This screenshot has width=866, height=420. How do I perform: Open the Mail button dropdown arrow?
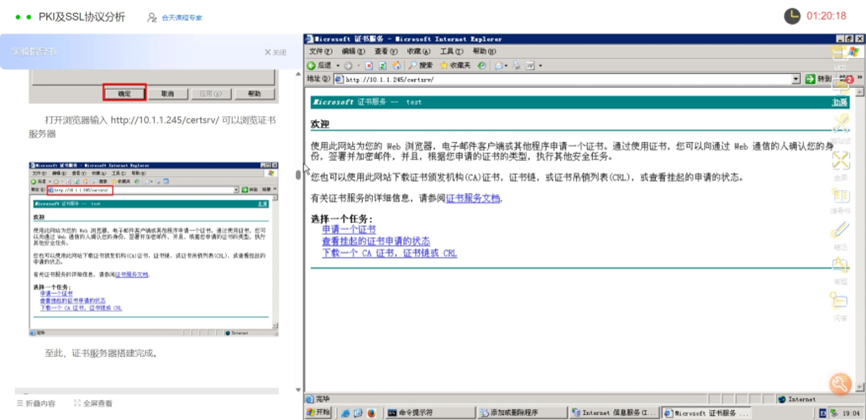pyautogui.click(x=506, y=66)
